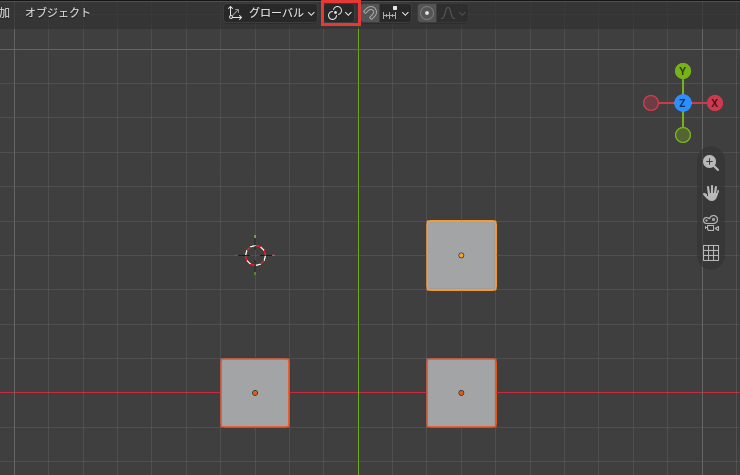
Task: Click the negative X axis gizmo circle
Action: 651,103
